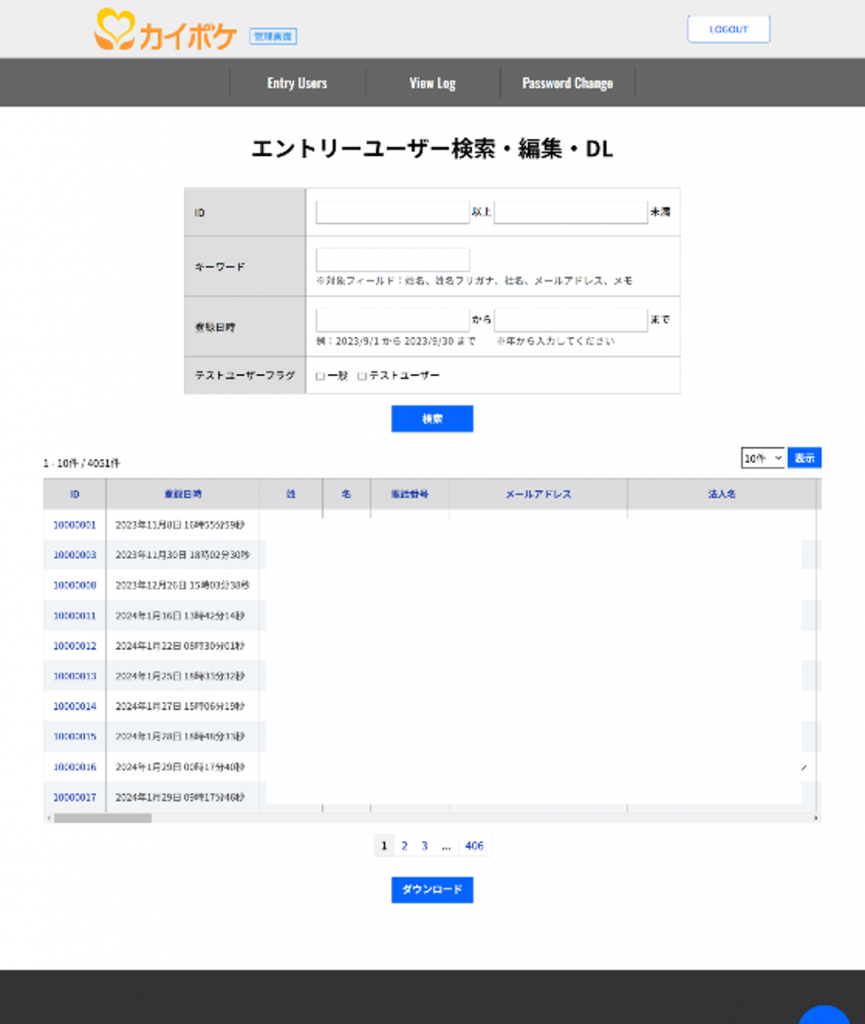Click the LOGOUT button
This screenshot has height=1024, width=865.
coord(728,29)
